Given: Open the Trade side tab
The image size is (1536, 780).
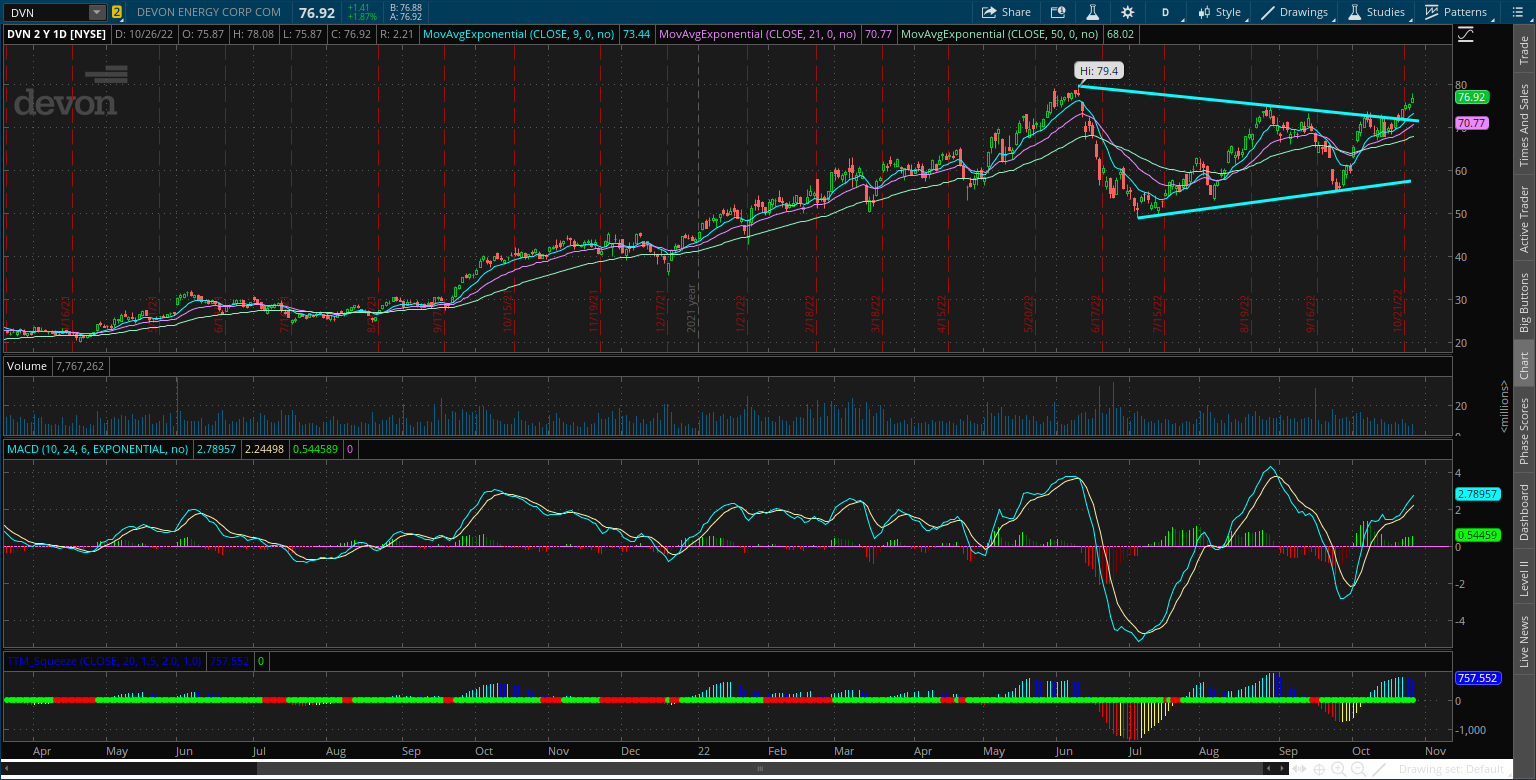Looking at the screenshot, I should [1524, 50].
